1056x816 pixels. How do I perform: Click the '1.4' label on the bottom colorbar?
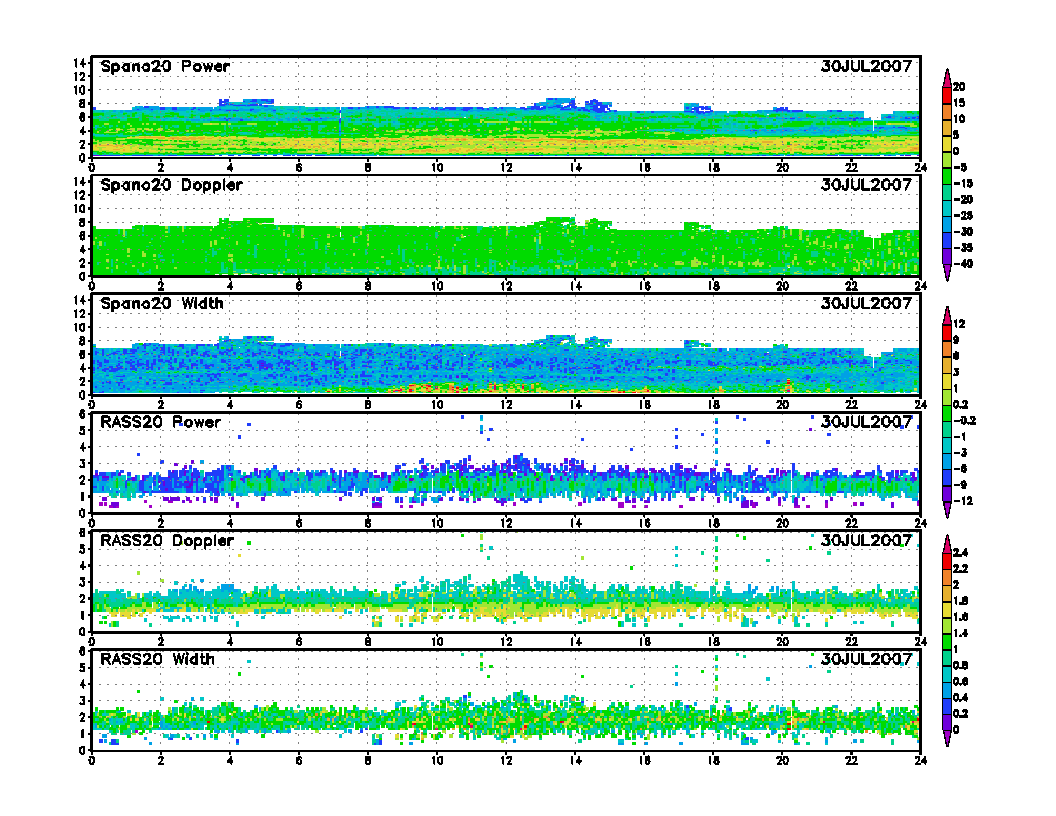961,633
